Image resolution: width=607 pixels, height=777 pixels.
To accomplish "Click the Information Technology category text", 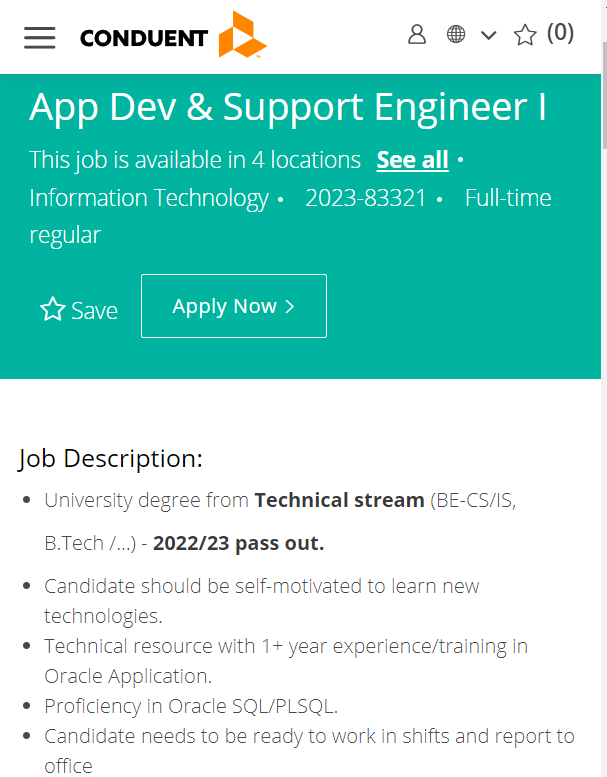I will (149, 198).
